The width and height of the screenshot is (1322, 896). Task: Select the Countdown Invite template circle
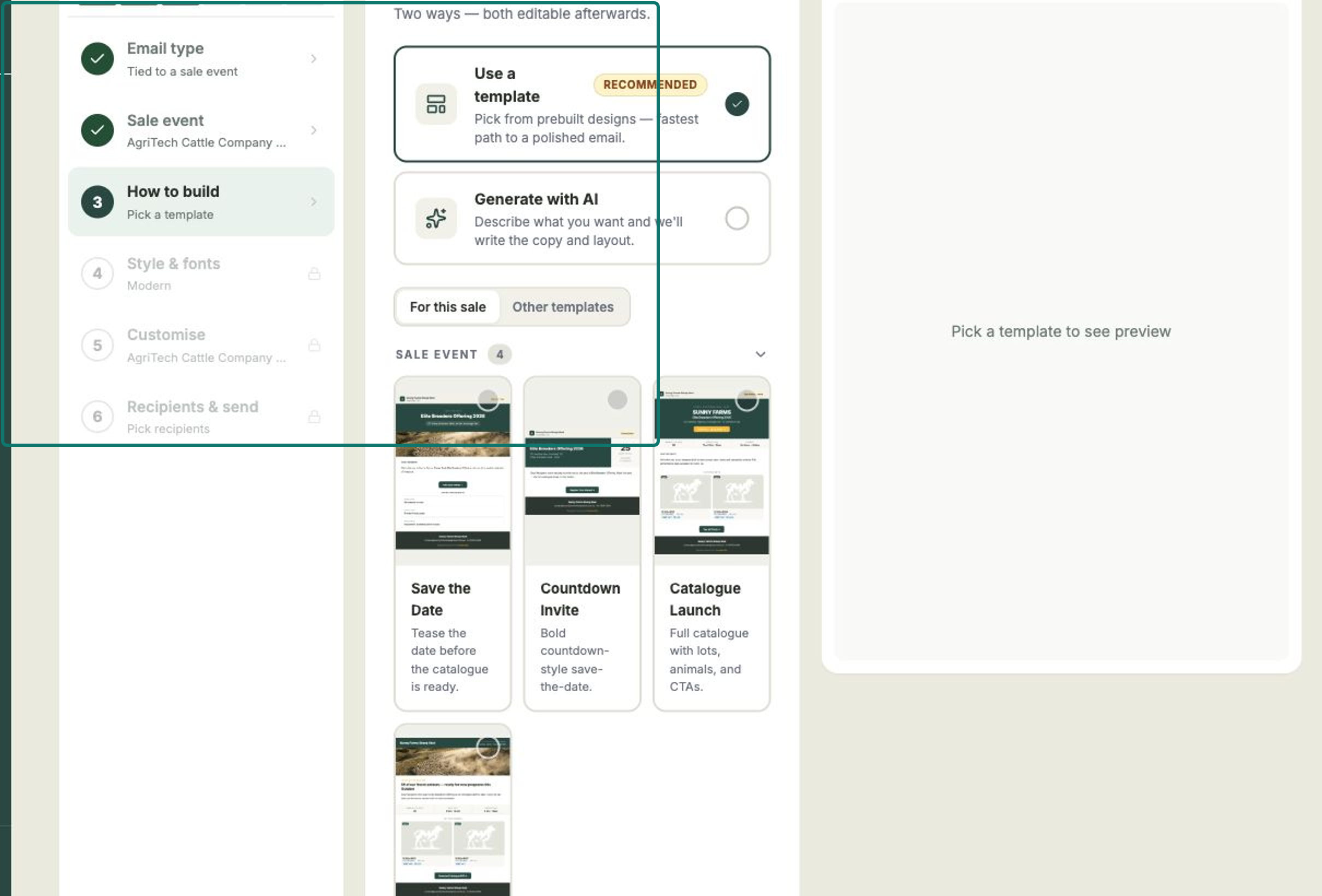(617, 400)
